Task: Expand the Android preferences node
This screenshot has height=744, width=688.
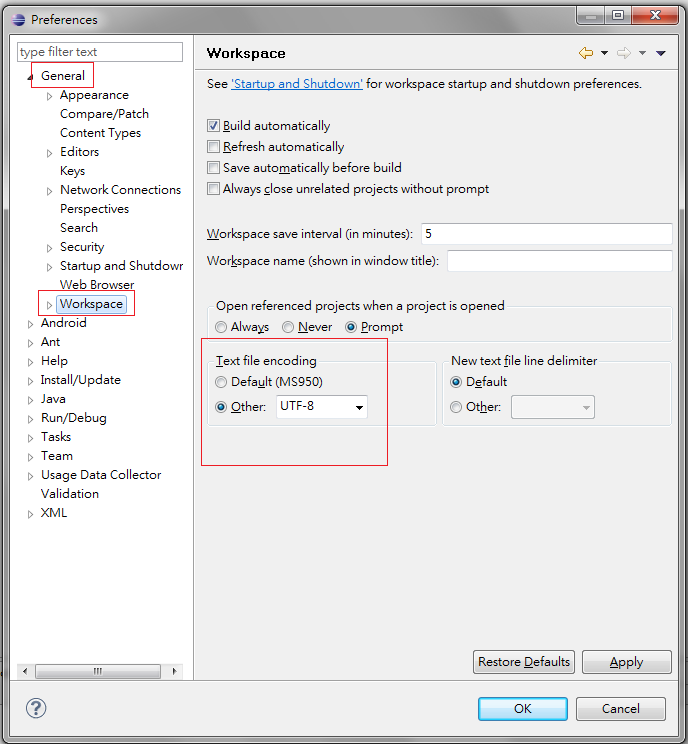Action: pos(31,323)
